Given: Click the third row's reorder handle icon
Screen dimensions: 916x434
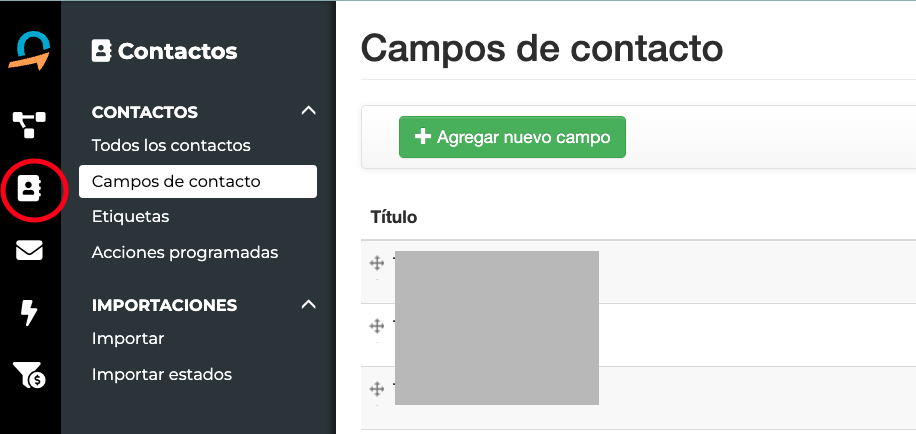Looking at the screenshot, I should click(x=377, y=389).
